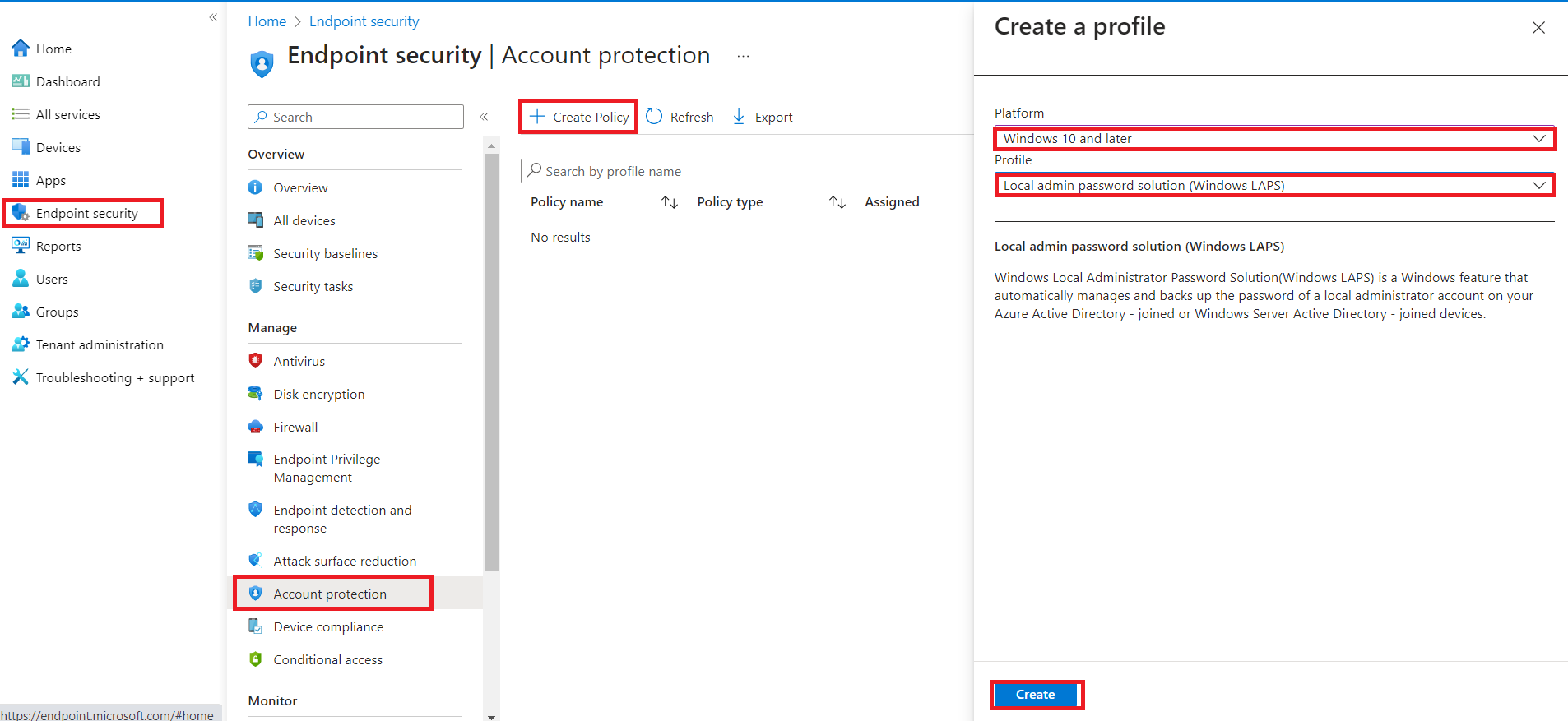Collapse the Endpoint security submenu pane
This screenshot has height=721, width=1568.
click(484, 117)
